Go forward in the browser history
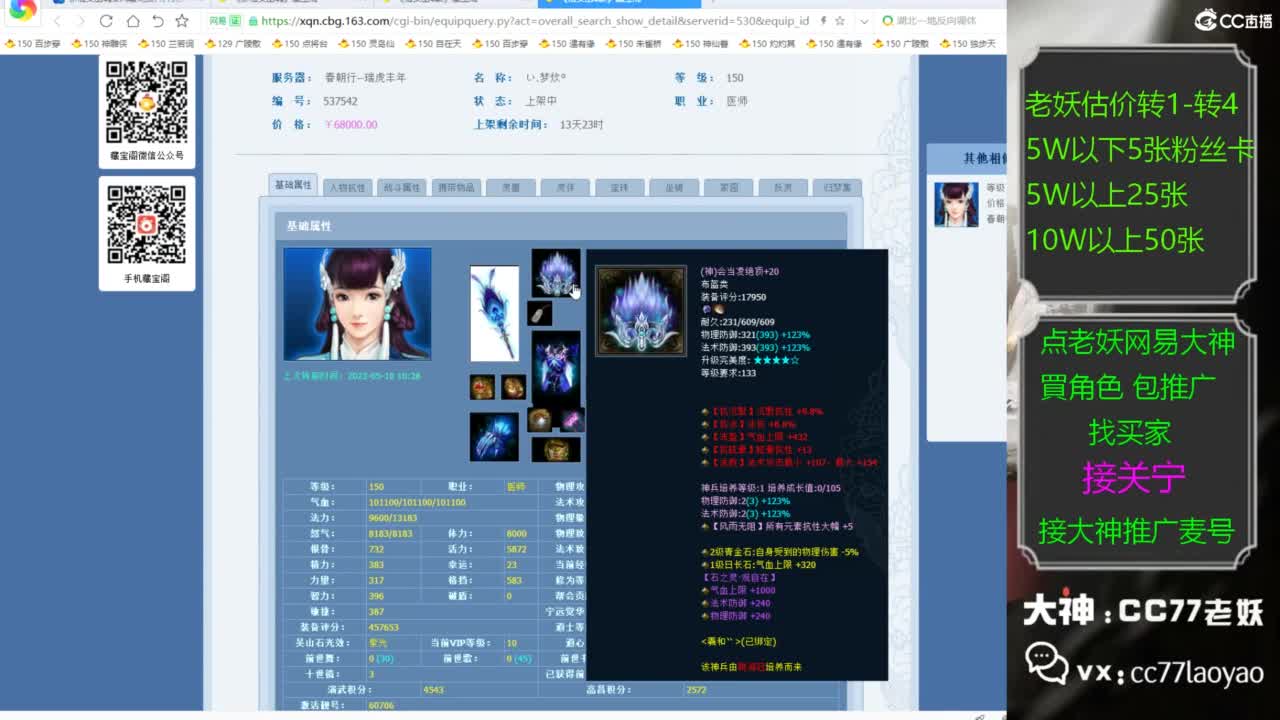 (80, 21)
